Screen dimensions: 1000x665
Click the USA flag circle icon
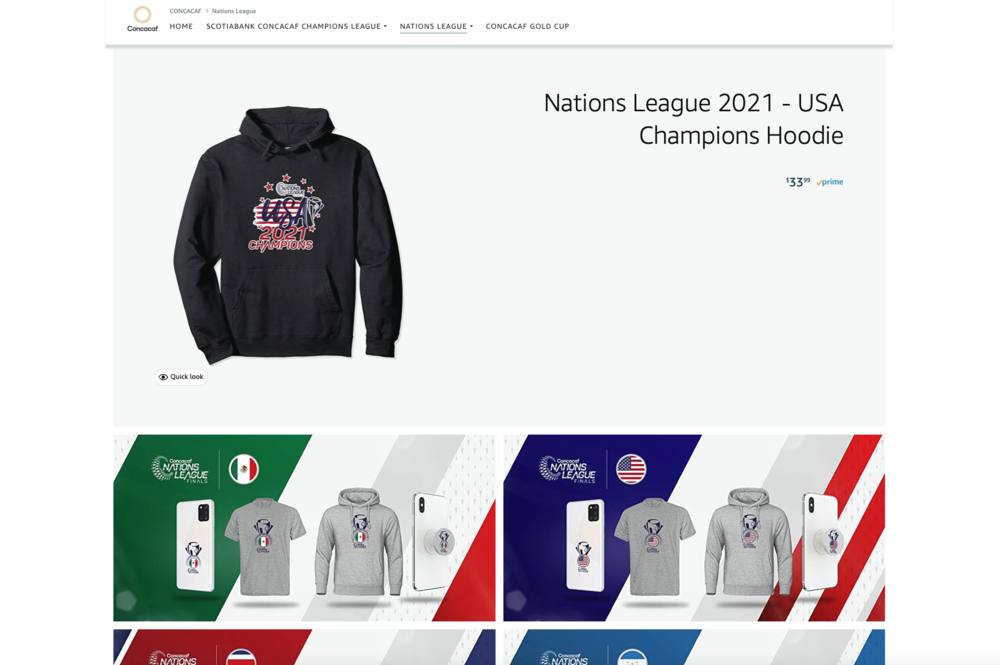tap(631, 469)
